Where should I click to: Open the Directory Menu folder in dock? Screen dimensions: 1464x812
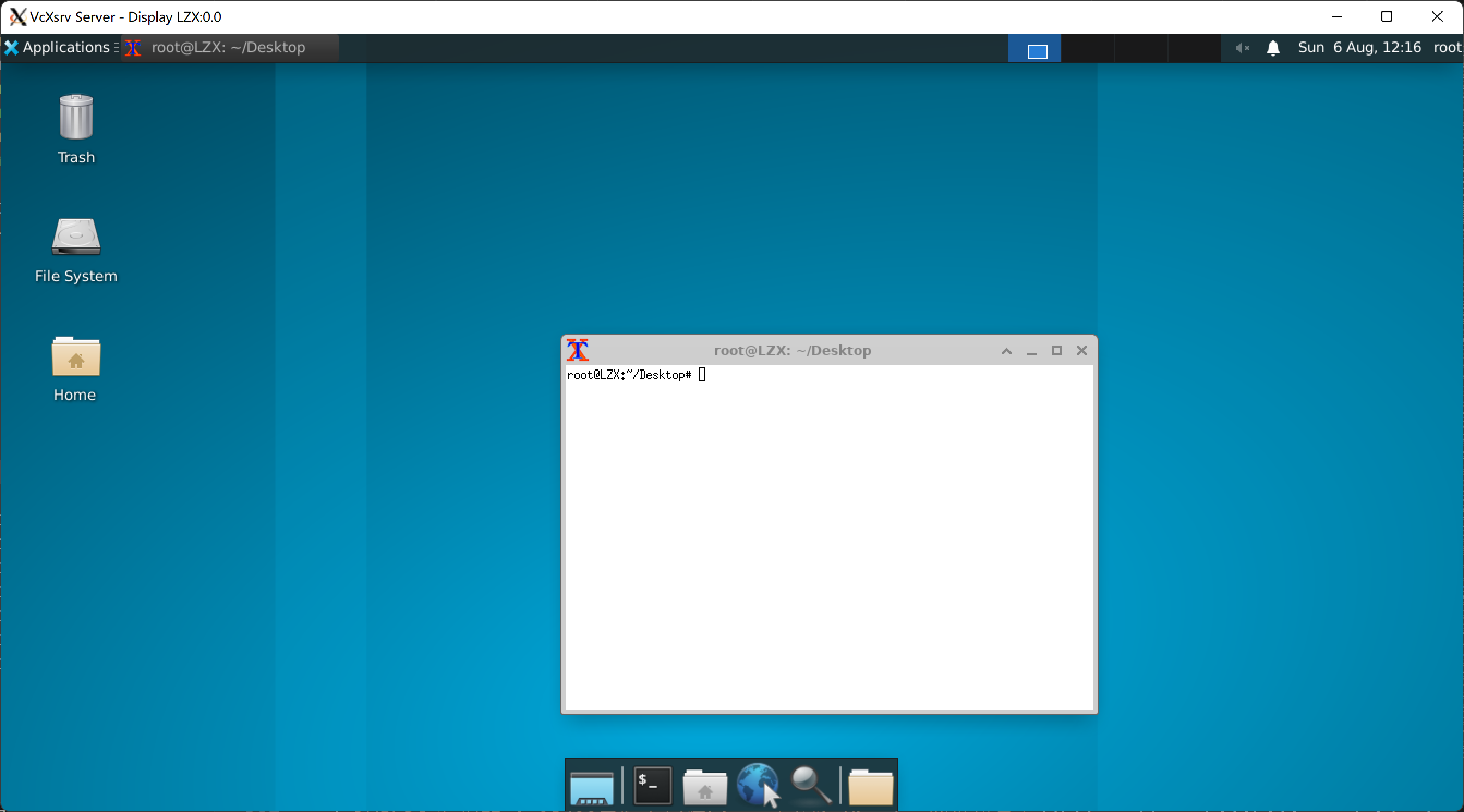[x=869, y=787]
